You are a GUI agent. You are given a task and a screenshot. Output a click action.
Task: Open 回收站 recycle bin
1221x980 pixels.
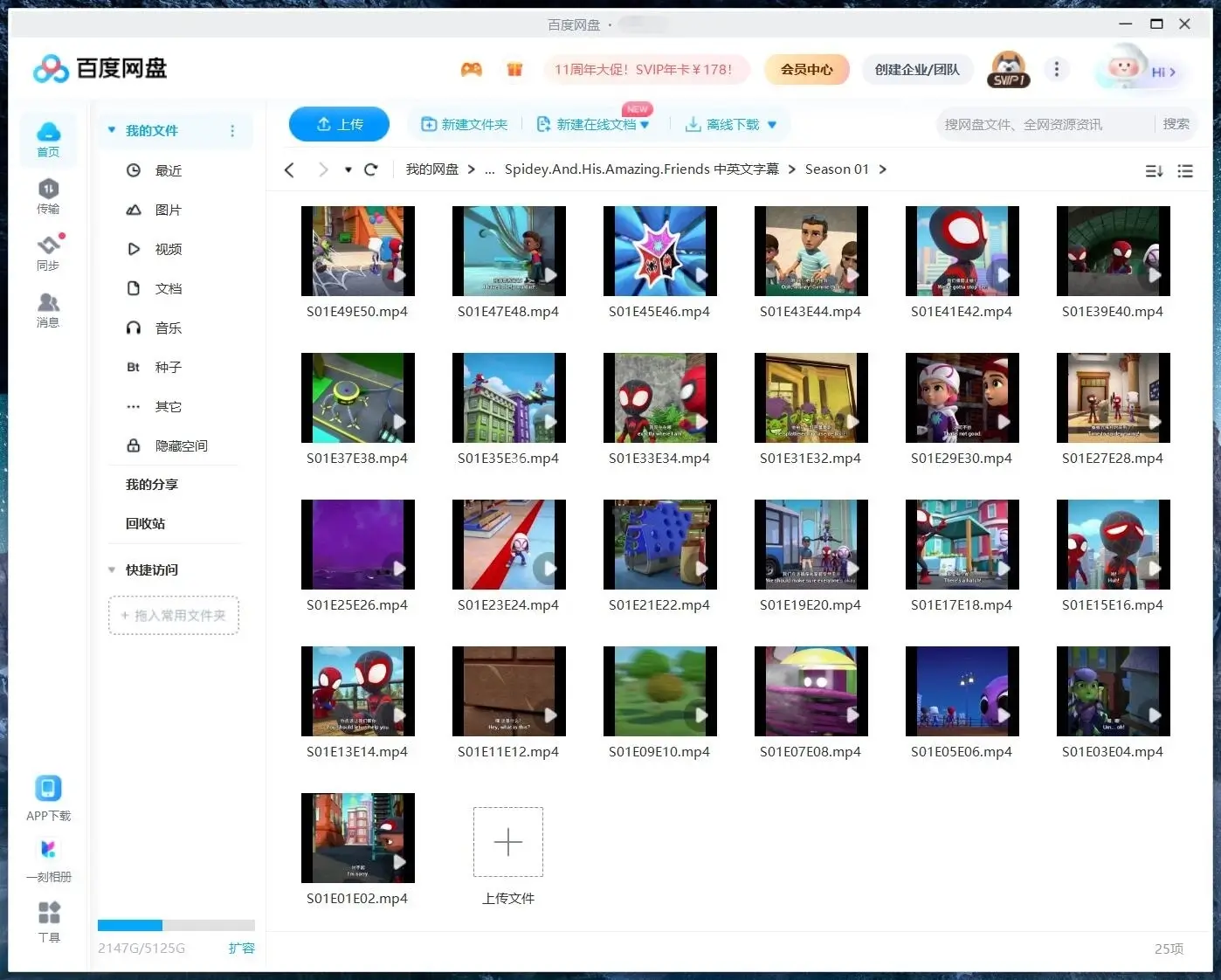tap(145, 523)
